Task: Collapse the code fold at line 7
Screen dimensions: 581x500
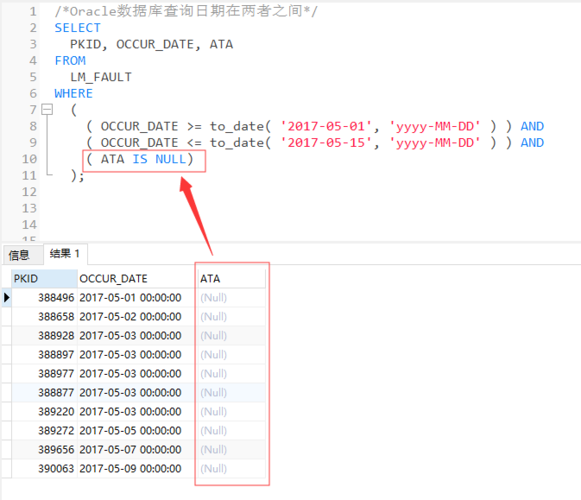Action: 47,109
